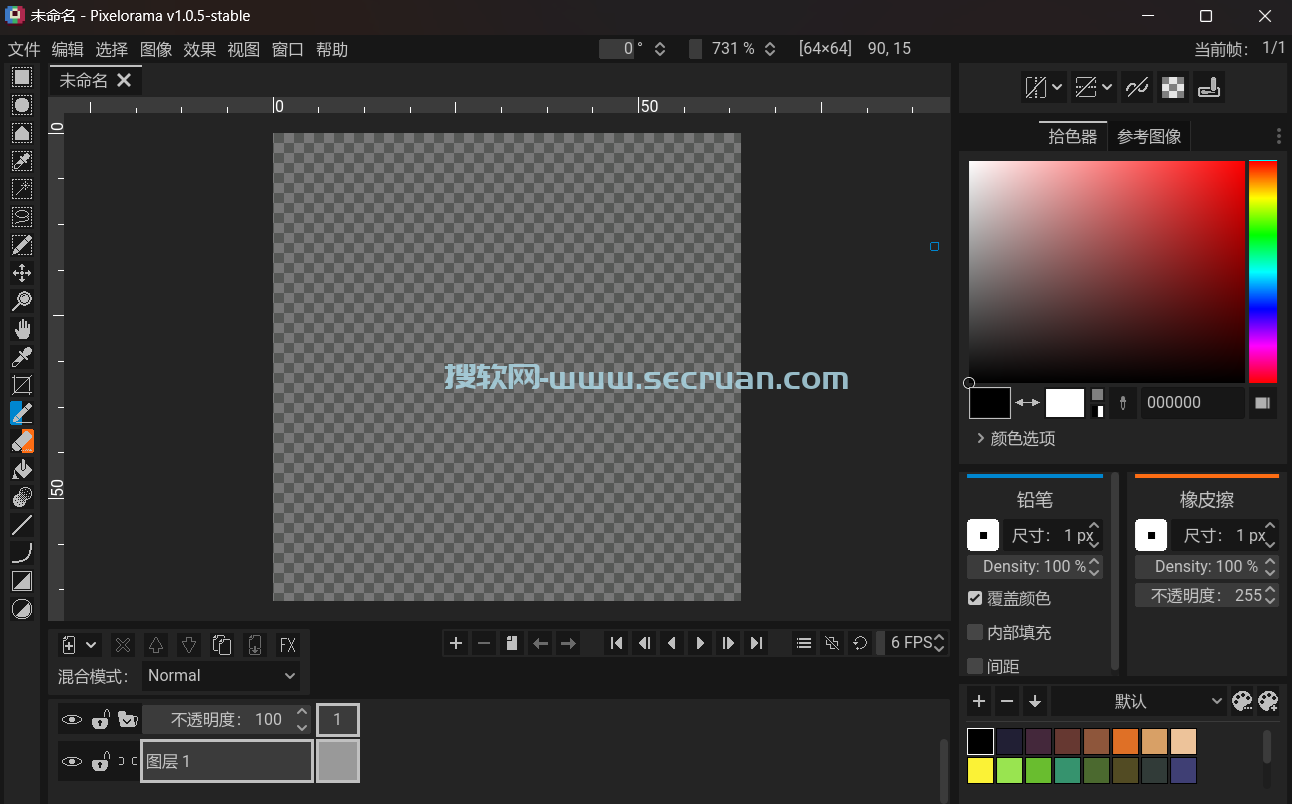
Task: Select the Move tool
Action: point(22,273)
